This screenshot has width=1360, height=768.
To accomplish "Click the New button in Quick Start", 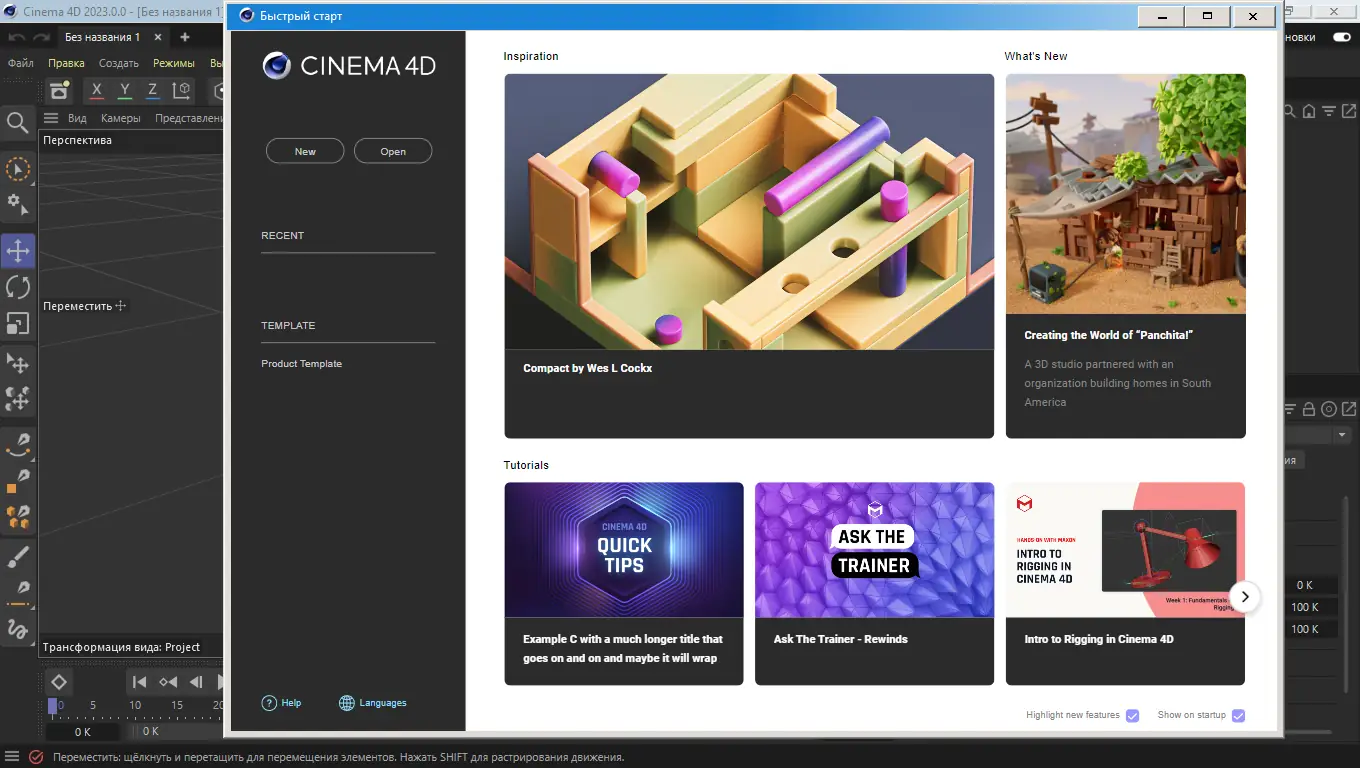I will (304, 151).
